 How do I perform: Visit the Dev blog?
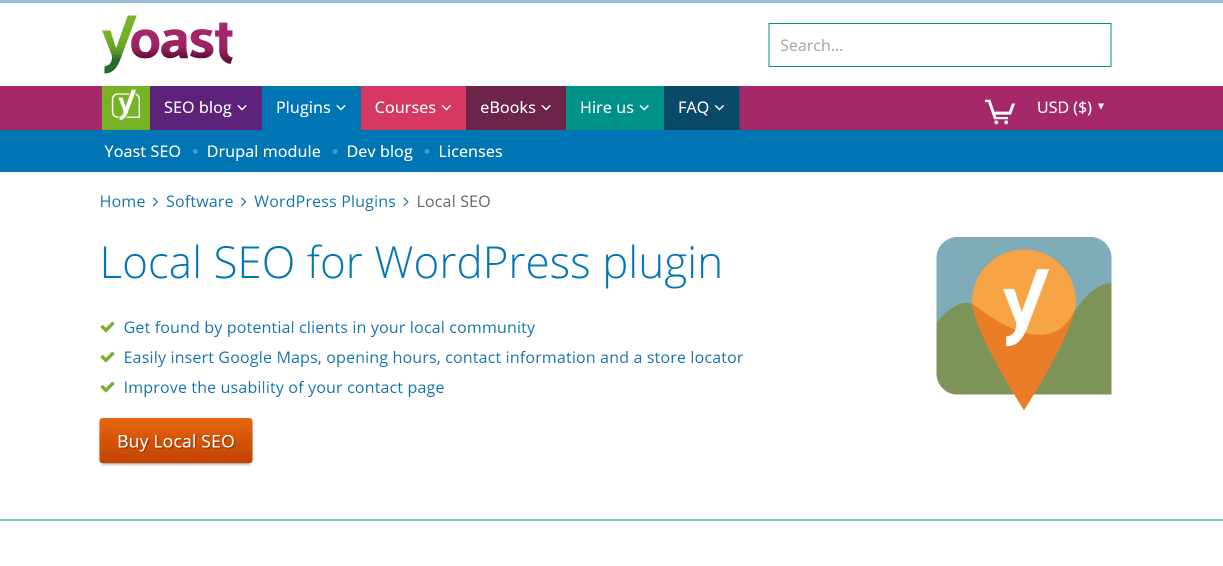coord(380,152)
